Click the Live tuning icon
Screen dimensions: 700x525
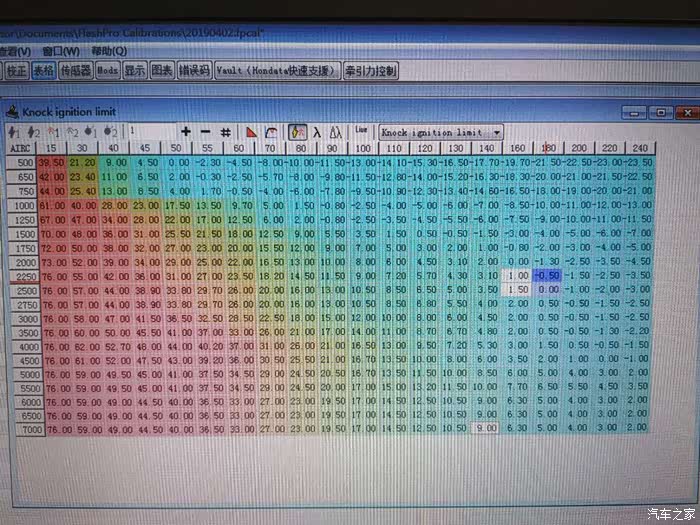(x=361, y=131)
